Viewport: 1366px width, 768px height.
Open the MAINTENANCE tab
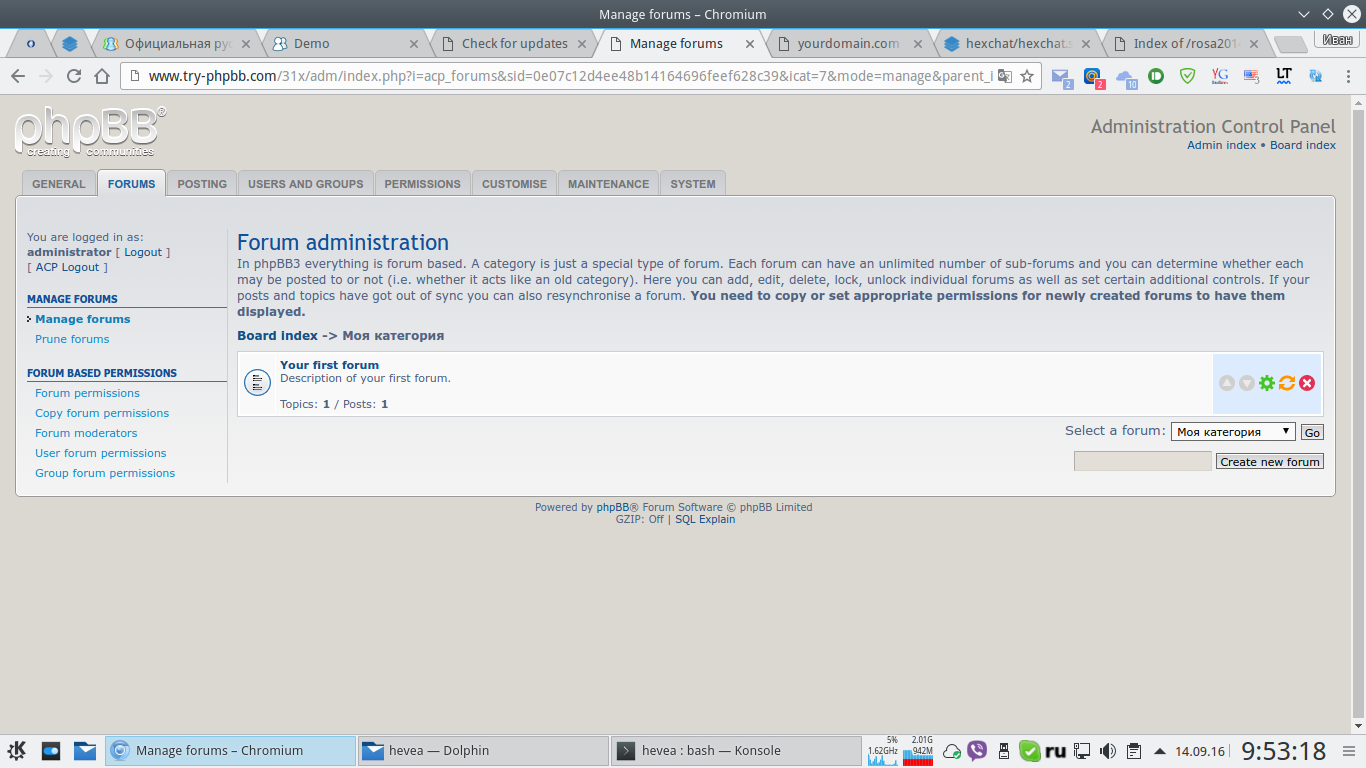coord(609,184)
